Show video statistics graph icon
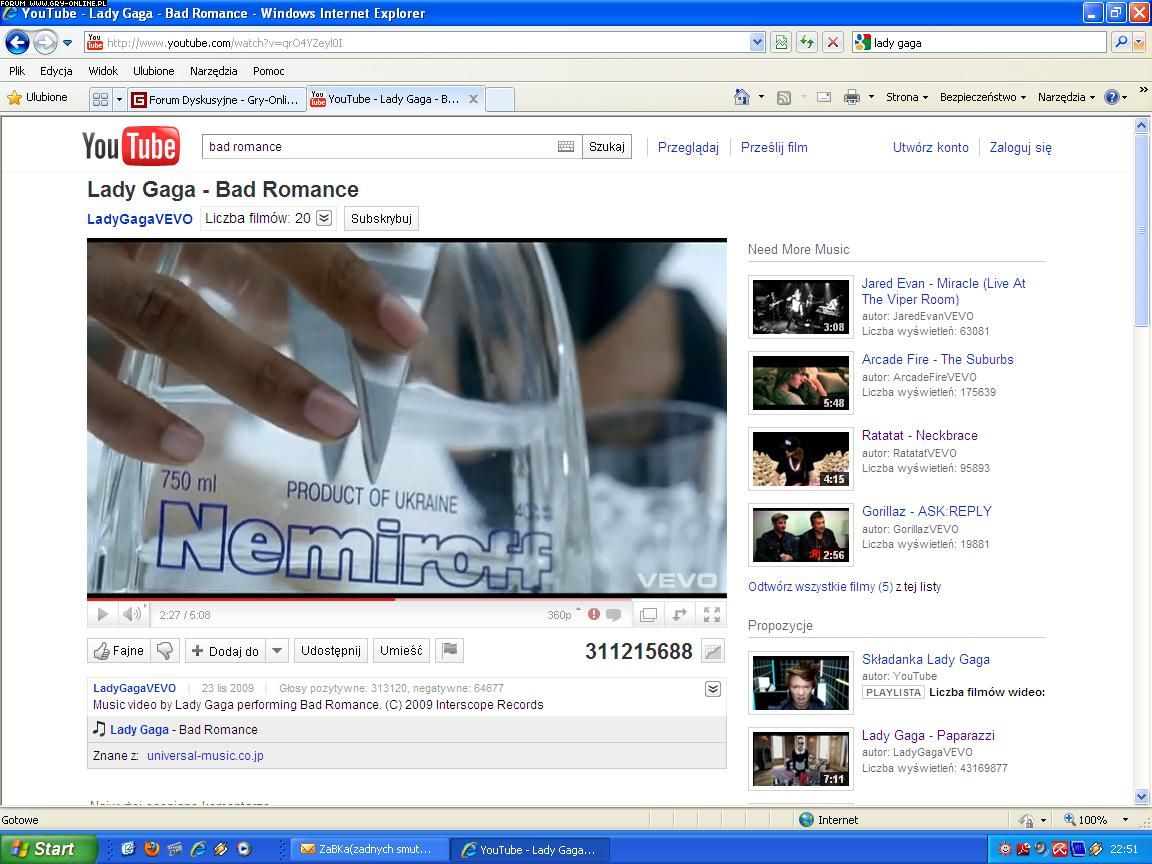1152x864 pixels. [x=712, y=651]
